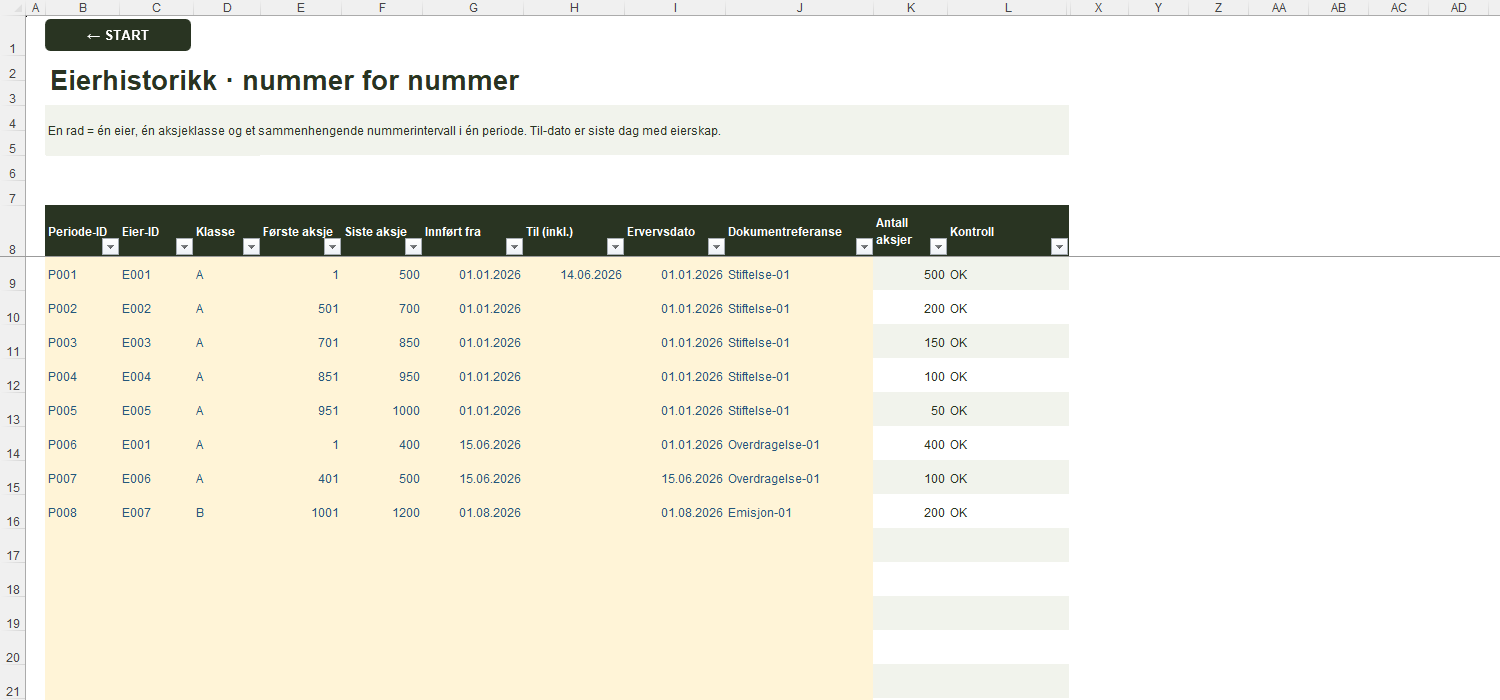Open the Ervervsdato filter dropdown
Viewport: 1500px width, 700px height.
(x=716, y=247)
